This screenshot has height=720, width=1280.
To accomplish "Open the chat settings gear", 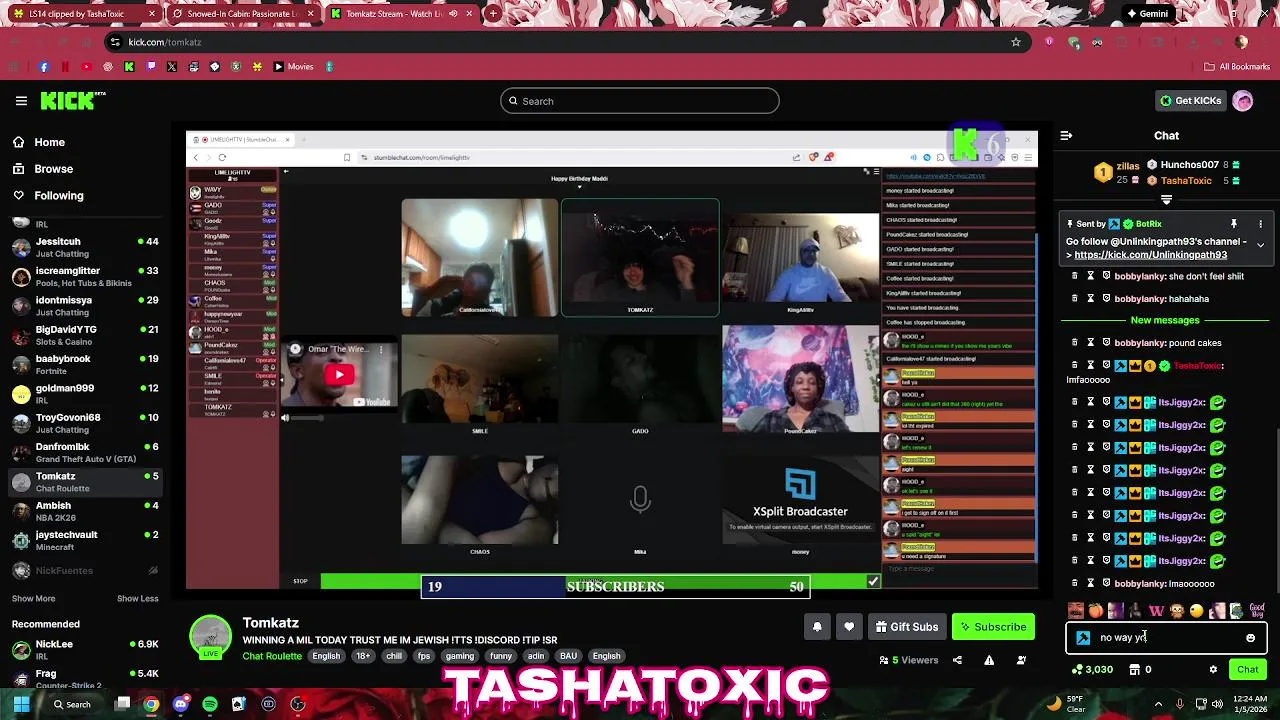I will (1213, 670).
